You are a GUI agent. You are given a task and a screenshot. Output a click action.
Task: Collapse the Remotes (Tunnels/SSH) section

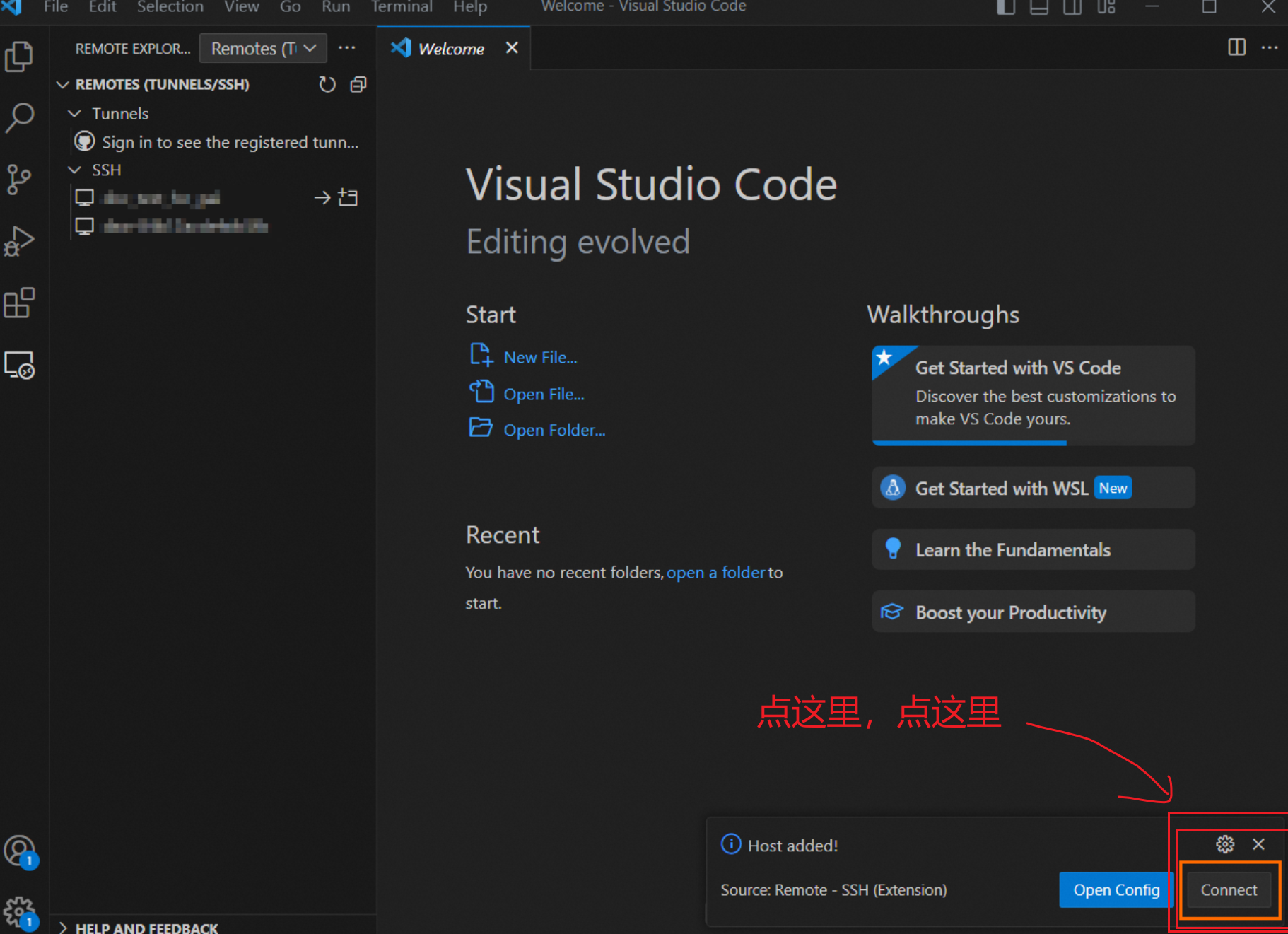click(x=63, y=85)
